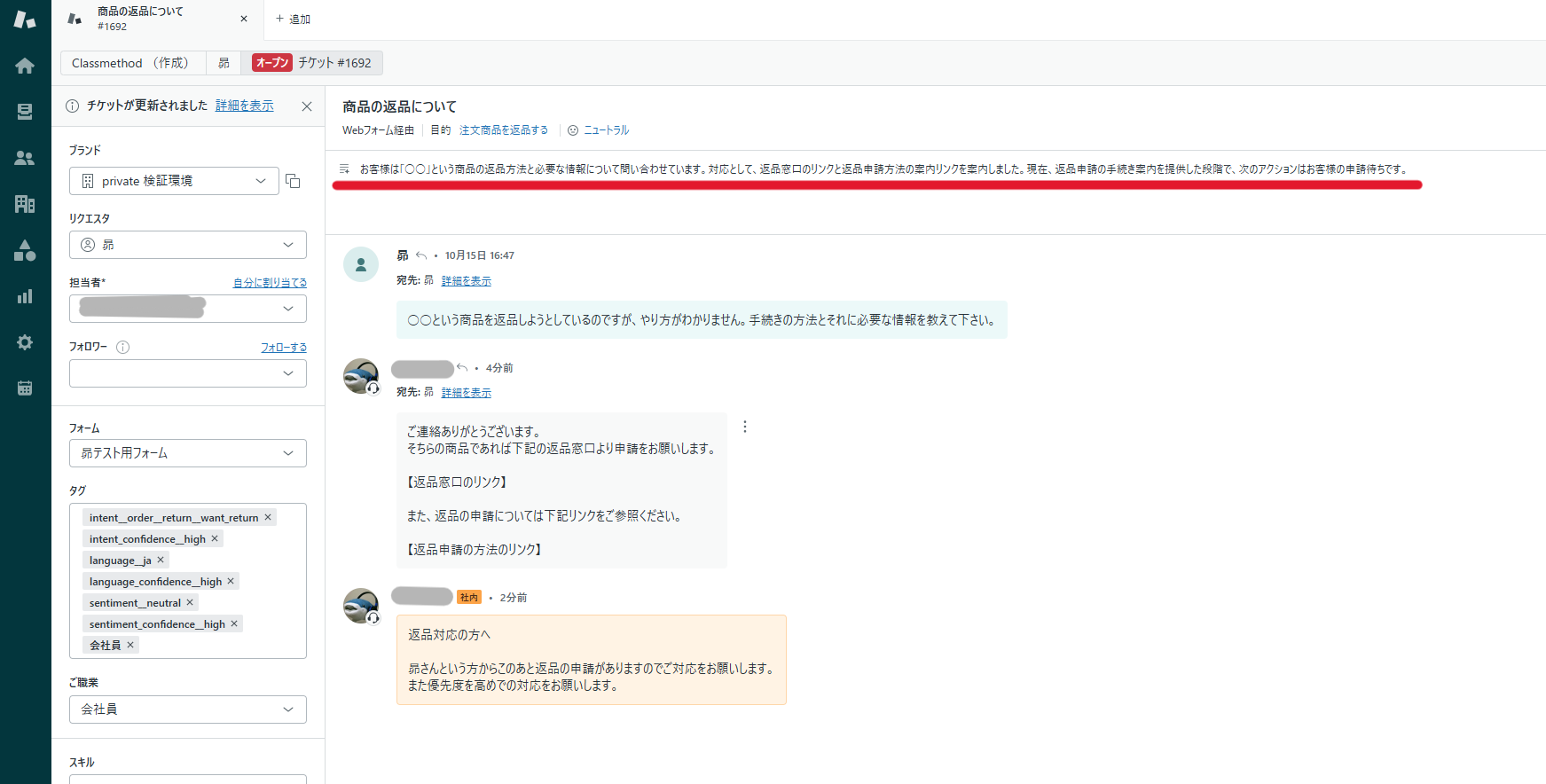Open the calendar icon in sidebar
The image size is (1546, 784).
coord(25,388)
